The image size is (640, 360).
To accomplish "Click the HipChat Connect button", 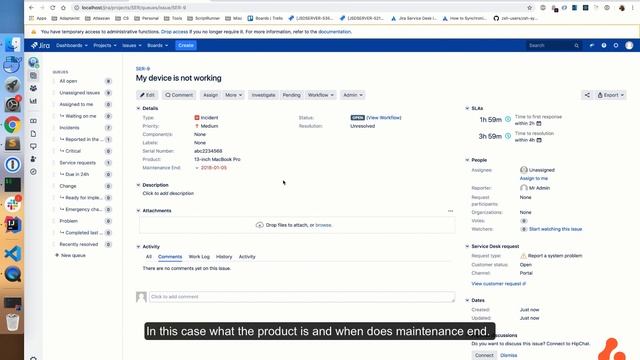I will [484, 356].
